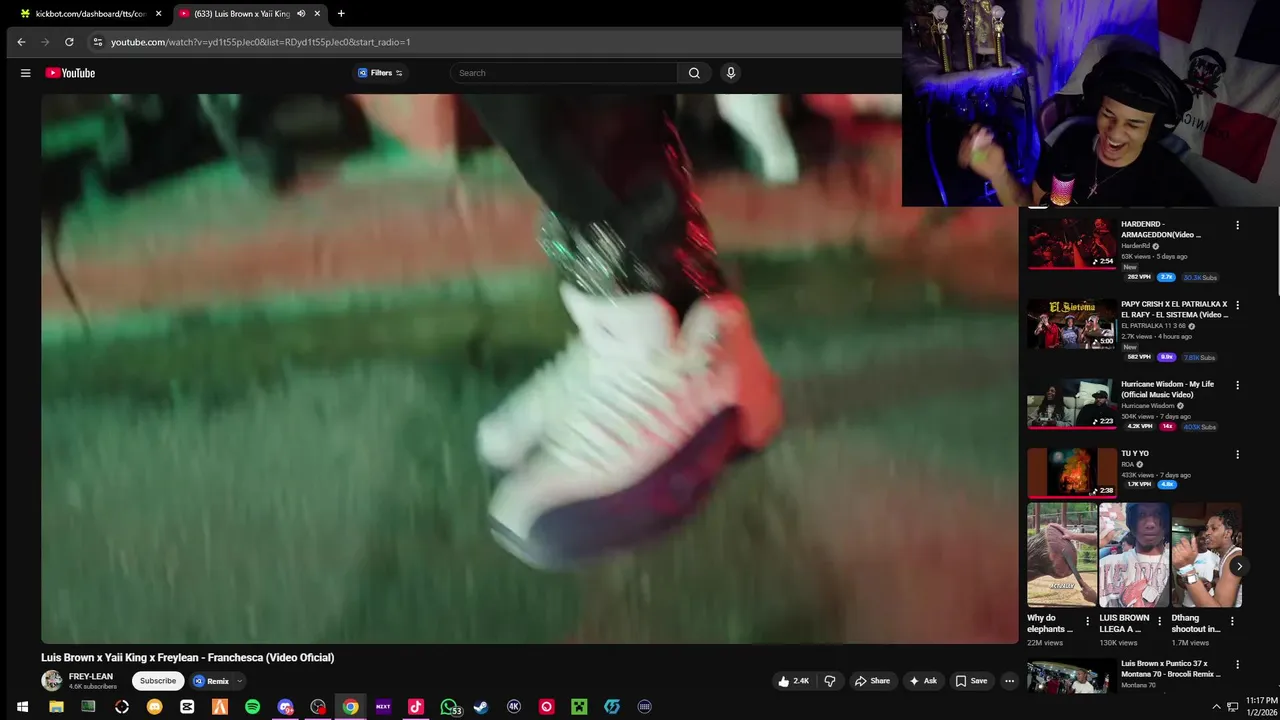
Task: Open options for PAPY CRISH El Sistema video
Action: (1237, 305)
